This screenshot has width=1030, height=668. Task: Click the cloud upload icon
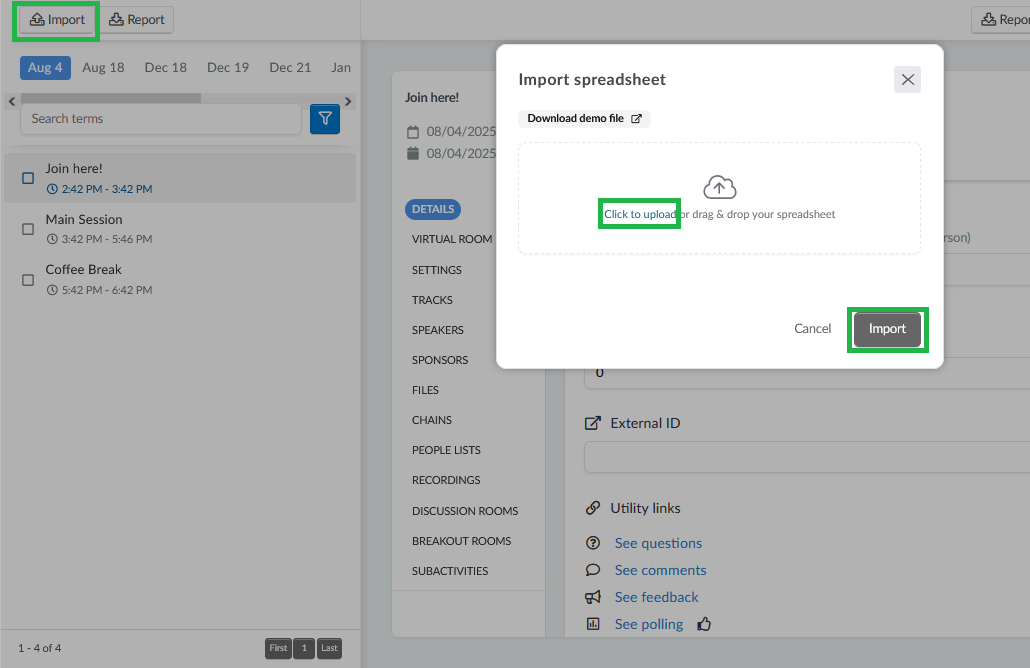720,187
